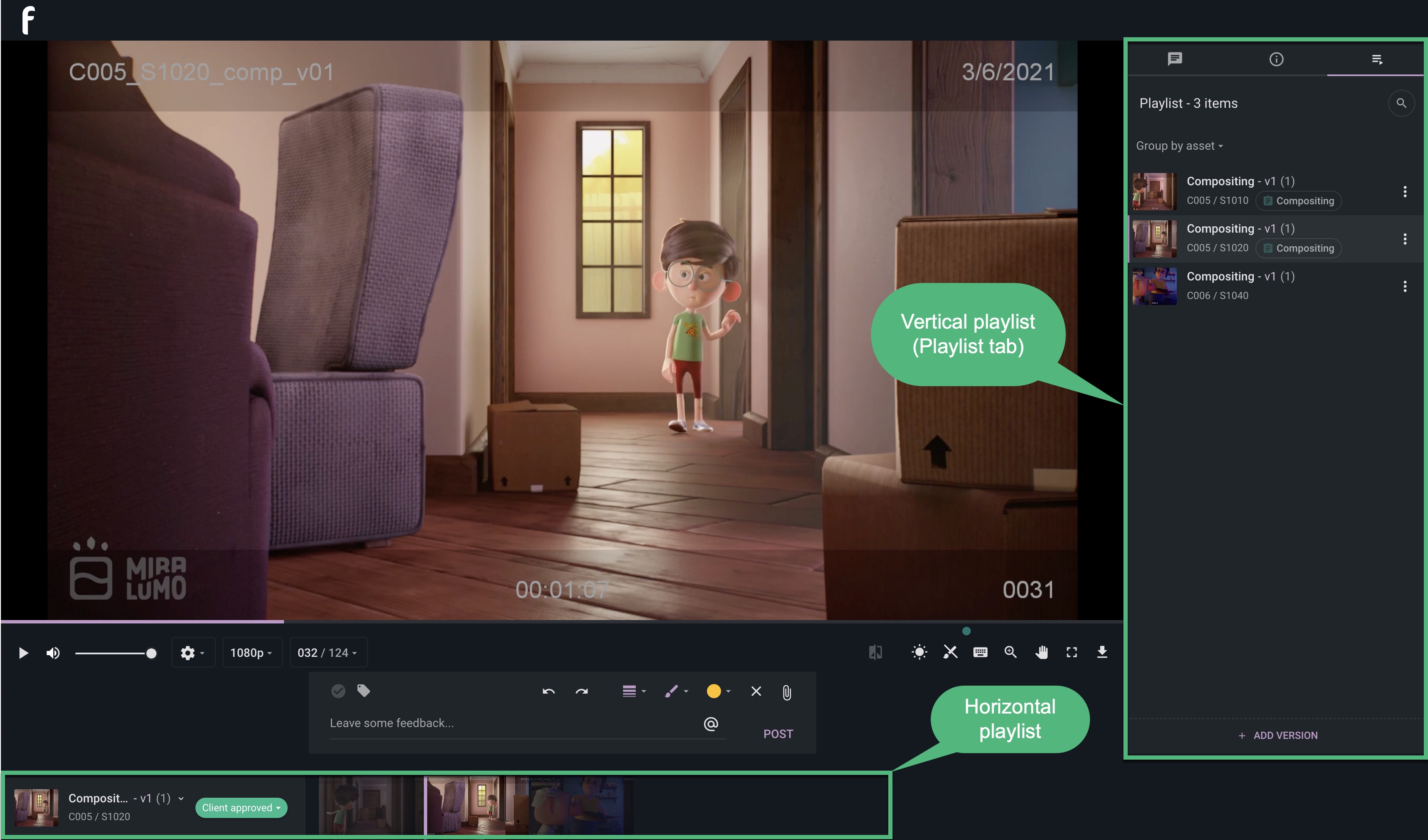Switch to the Info tab
Viewport: 1428px width, 840px height.
point(1276,59)
